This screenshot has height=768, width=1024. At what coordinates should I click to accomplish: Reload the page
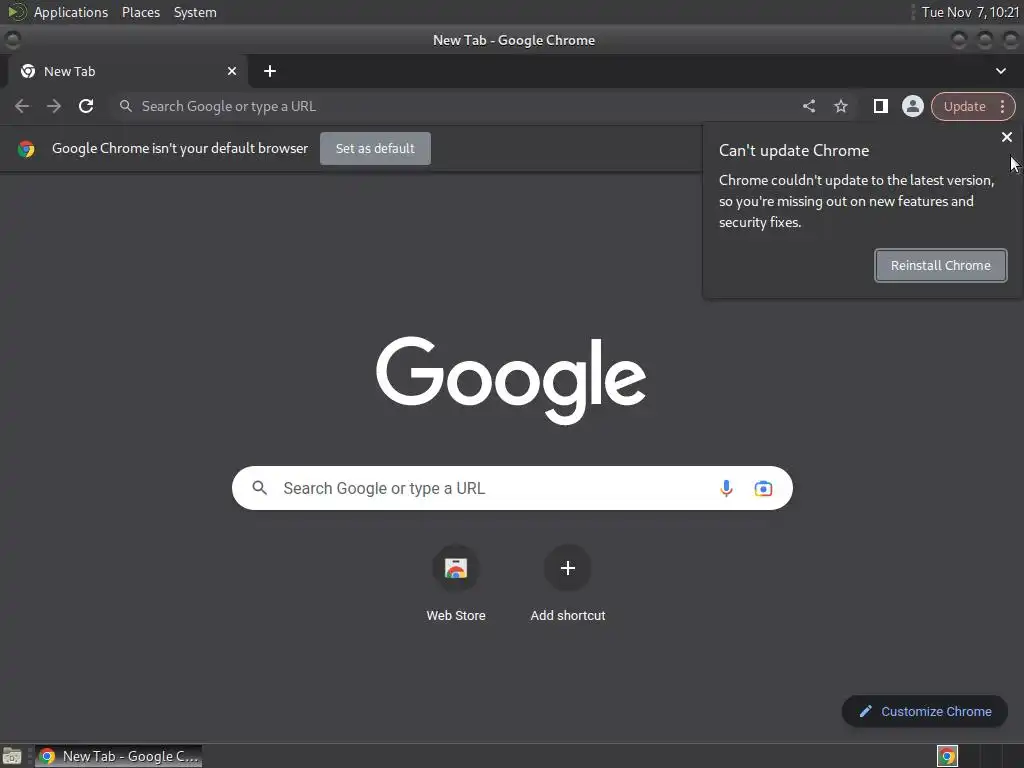click(x=86, y=106)
